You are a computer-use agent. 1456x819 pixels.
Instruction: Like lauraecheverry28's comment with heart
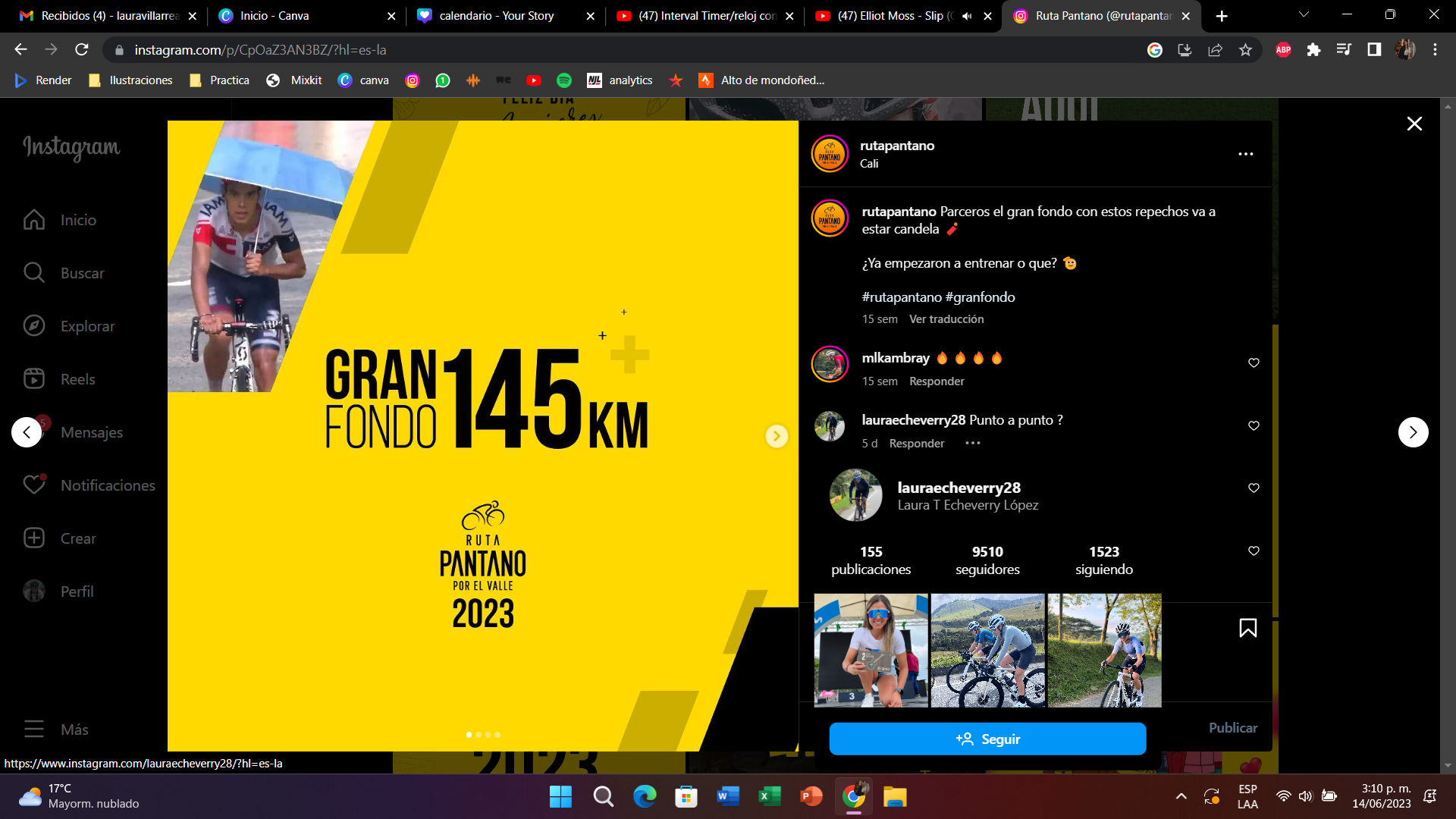point(1254,425)
